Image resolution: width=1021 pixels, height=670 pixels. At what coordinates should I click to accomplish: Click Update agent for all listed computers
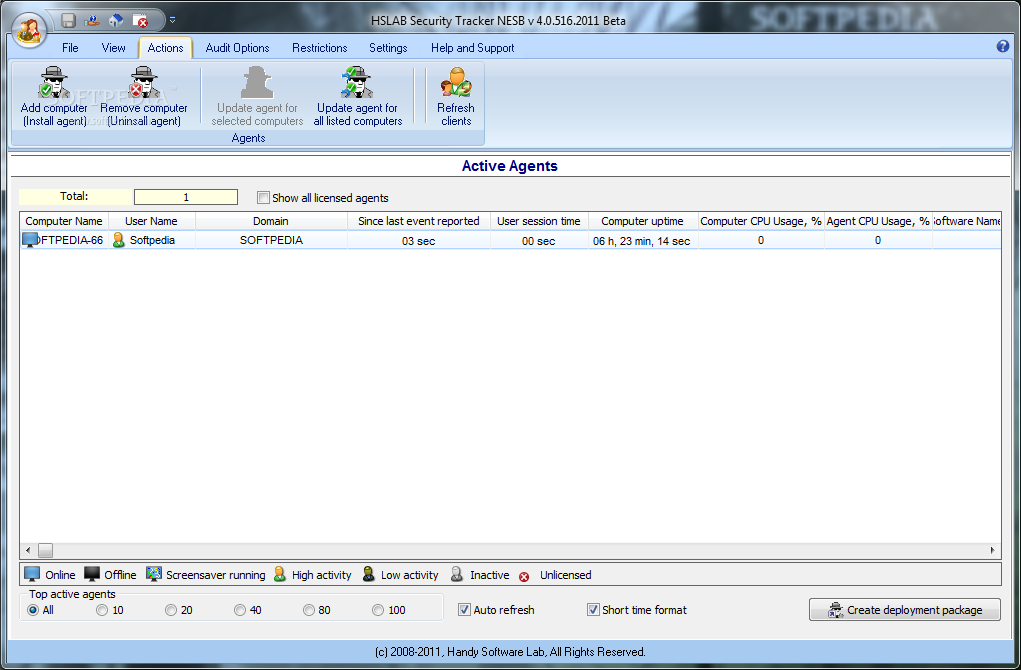tap(357, 96)
